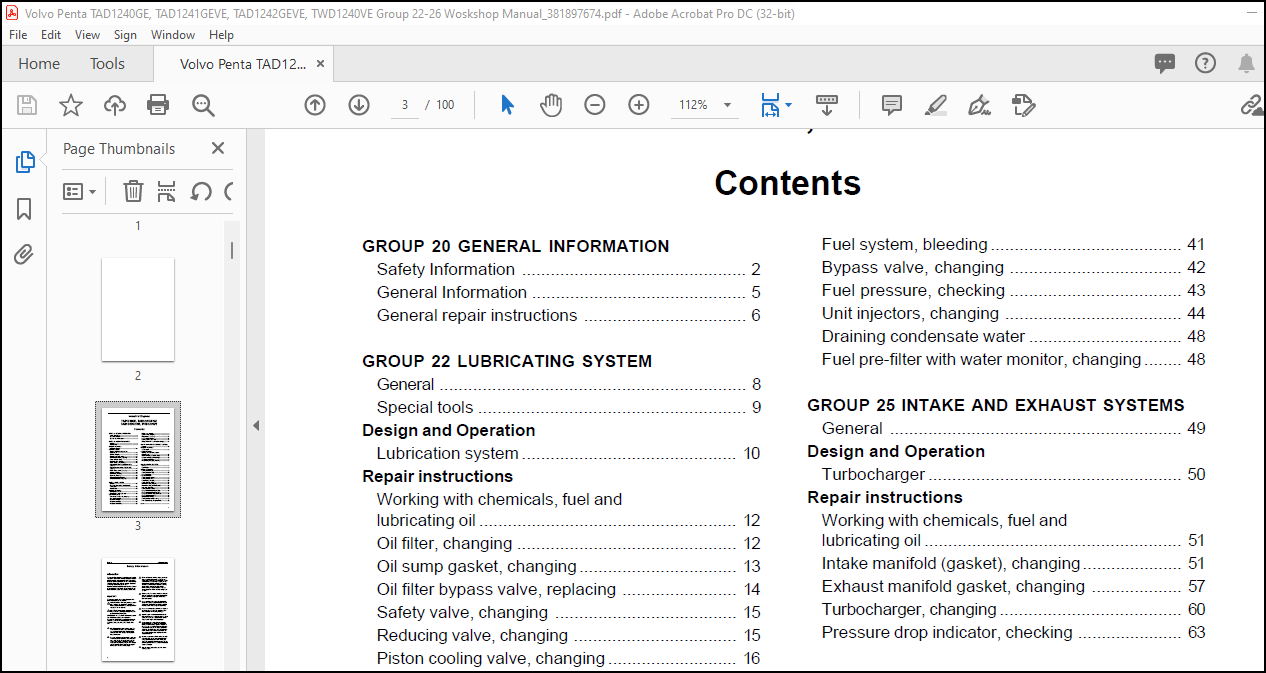Viewport: 1266px width, 673px height.
Task: Switch to the Tools tab
Action: tap(108, 63)
